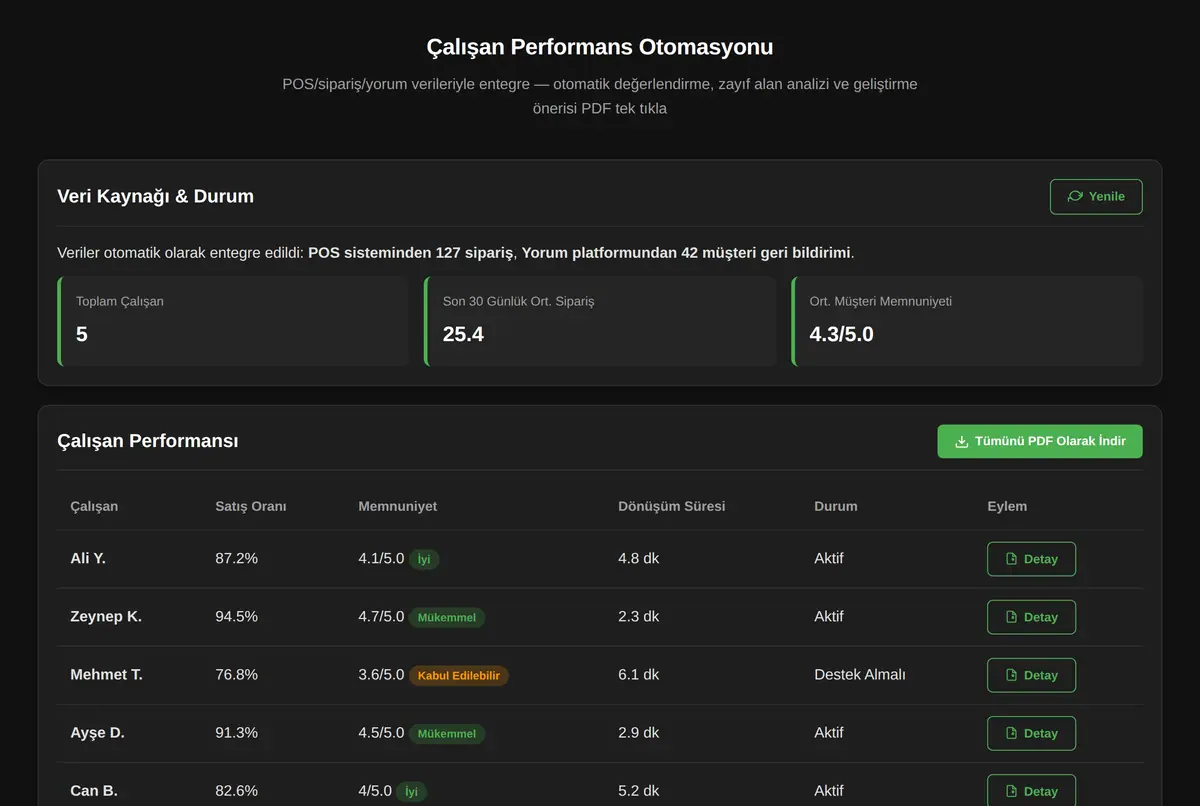Screen dimensions: 1200x806
Task: Click the Toplam Çalışan stat card
Action: (x=233, y=321)
